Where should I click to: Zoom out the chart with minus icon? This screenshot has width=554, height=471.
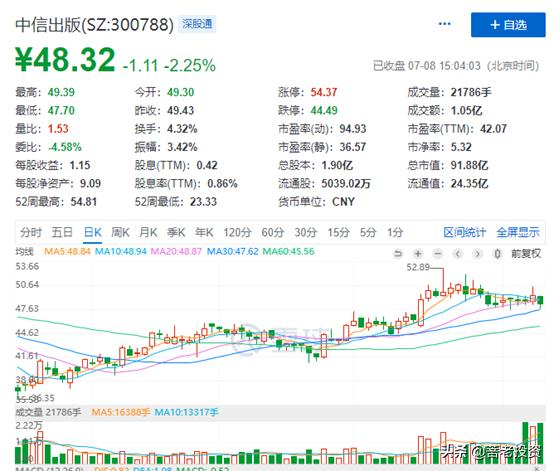pos(438,253)
